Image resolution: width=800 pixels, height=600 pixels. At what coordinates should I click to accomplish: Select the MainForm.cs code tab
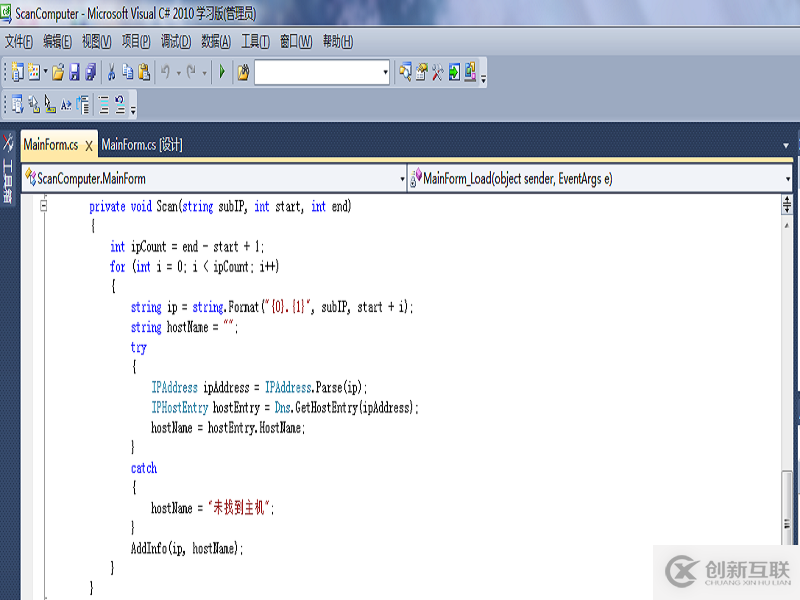[x=51, y=145]
